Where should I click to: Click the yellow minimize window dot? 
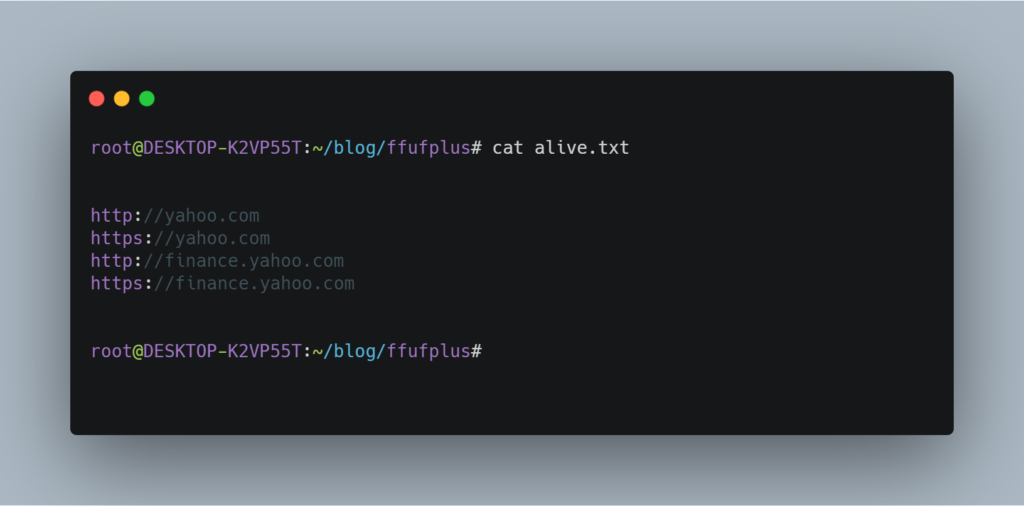coord(121,99)
